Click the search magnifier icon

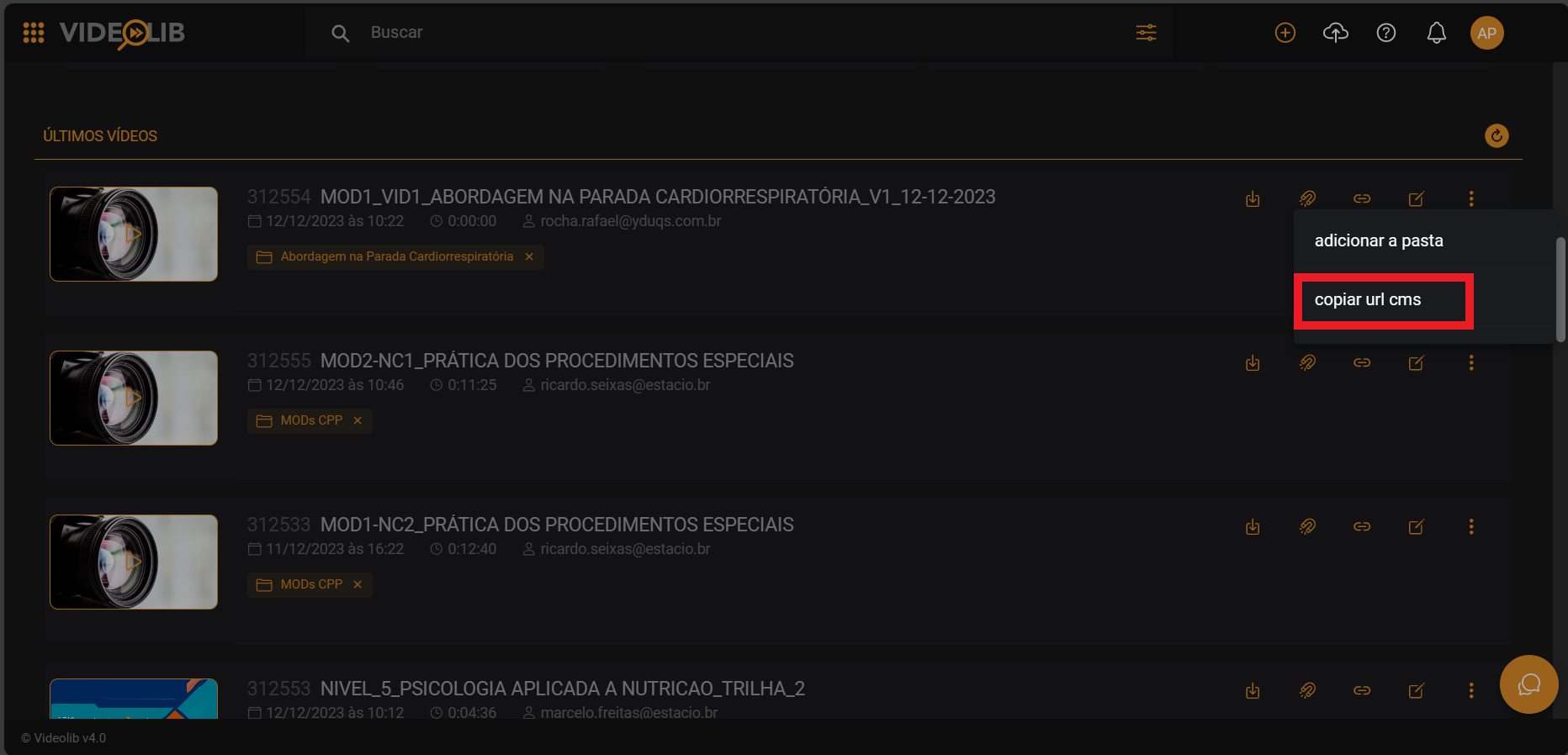340,33
